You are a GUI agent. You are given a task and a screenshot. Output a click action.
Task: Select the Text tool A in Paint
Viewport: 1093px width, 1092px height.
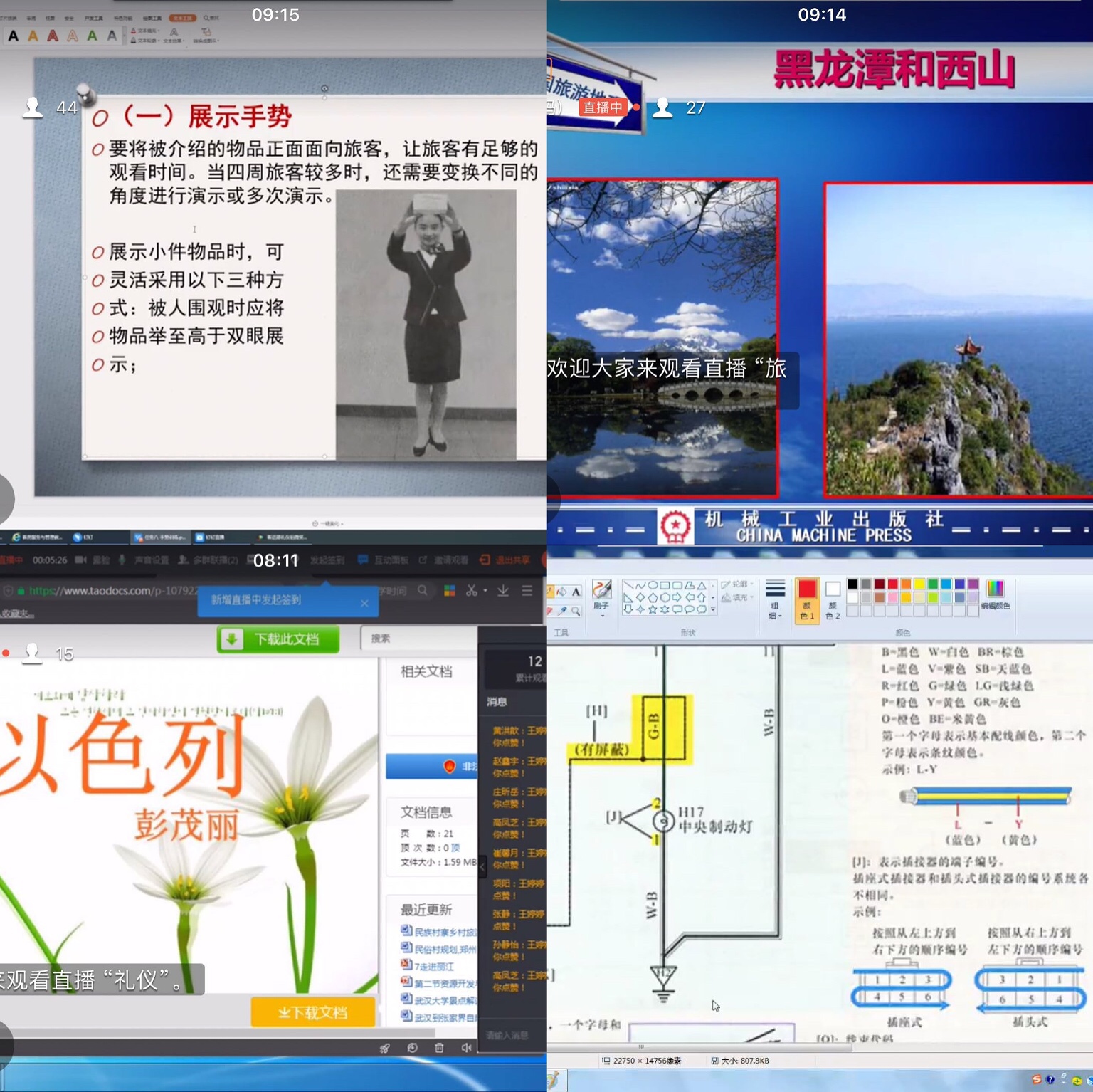576,592
